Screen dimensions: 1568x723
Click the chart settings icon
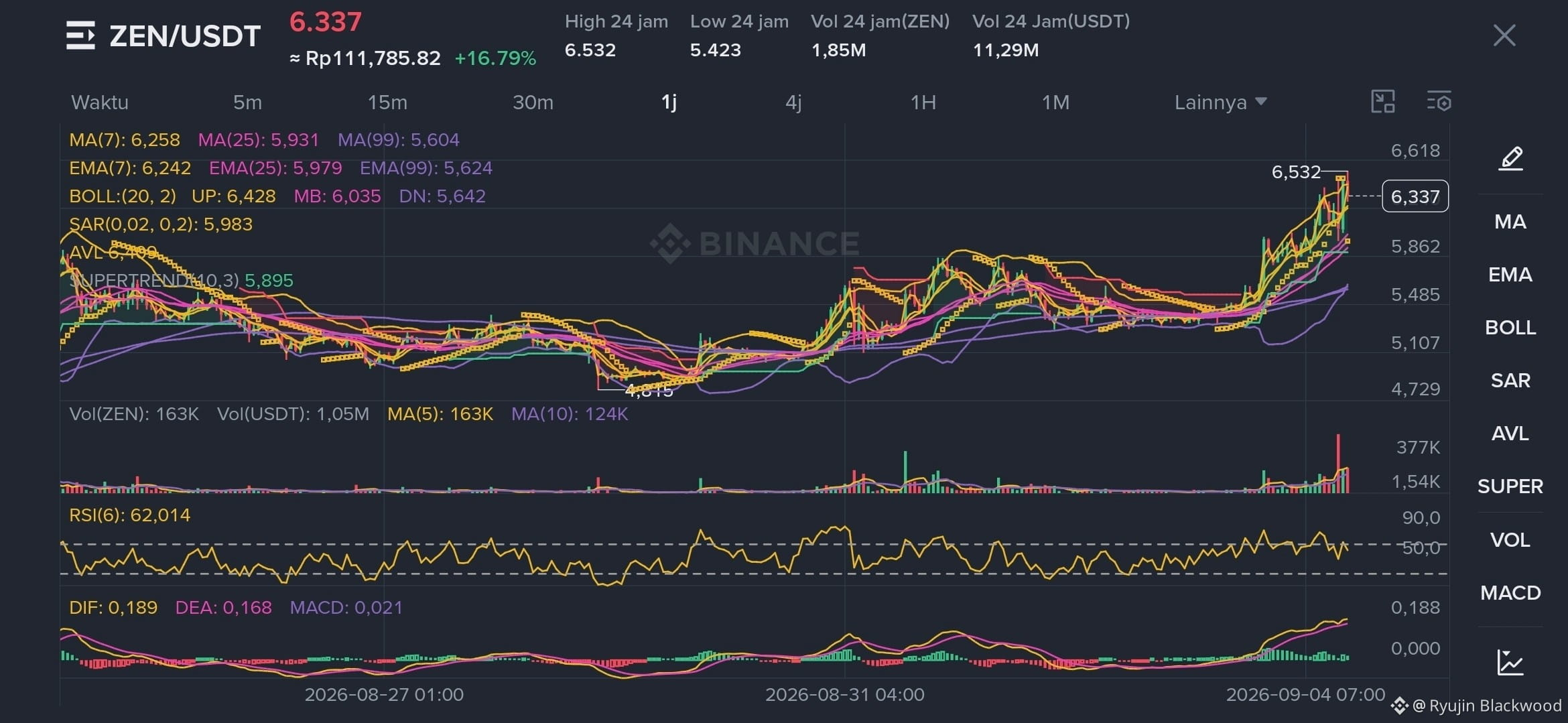1438,102
